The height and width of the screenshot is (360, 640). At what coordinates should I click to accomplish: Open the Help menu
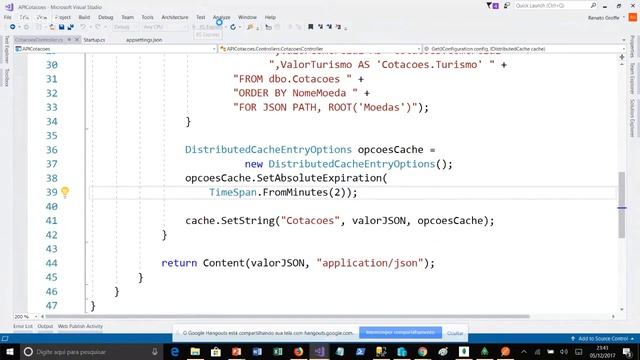point(270,17)
